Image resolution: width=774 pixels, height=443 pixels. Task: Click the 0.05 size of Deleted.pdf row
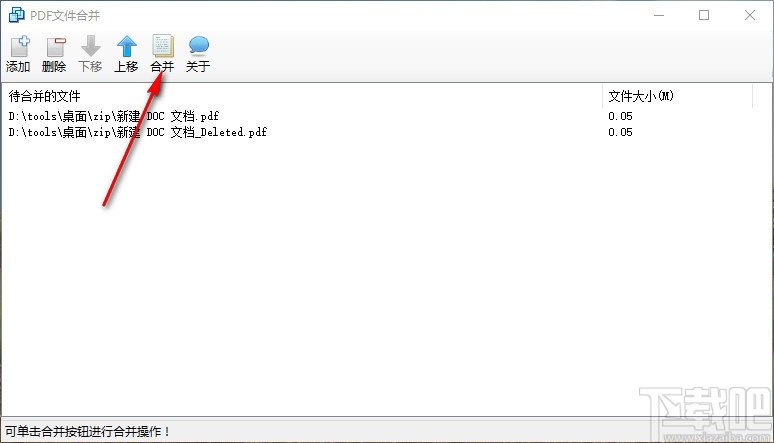(620, 132)
